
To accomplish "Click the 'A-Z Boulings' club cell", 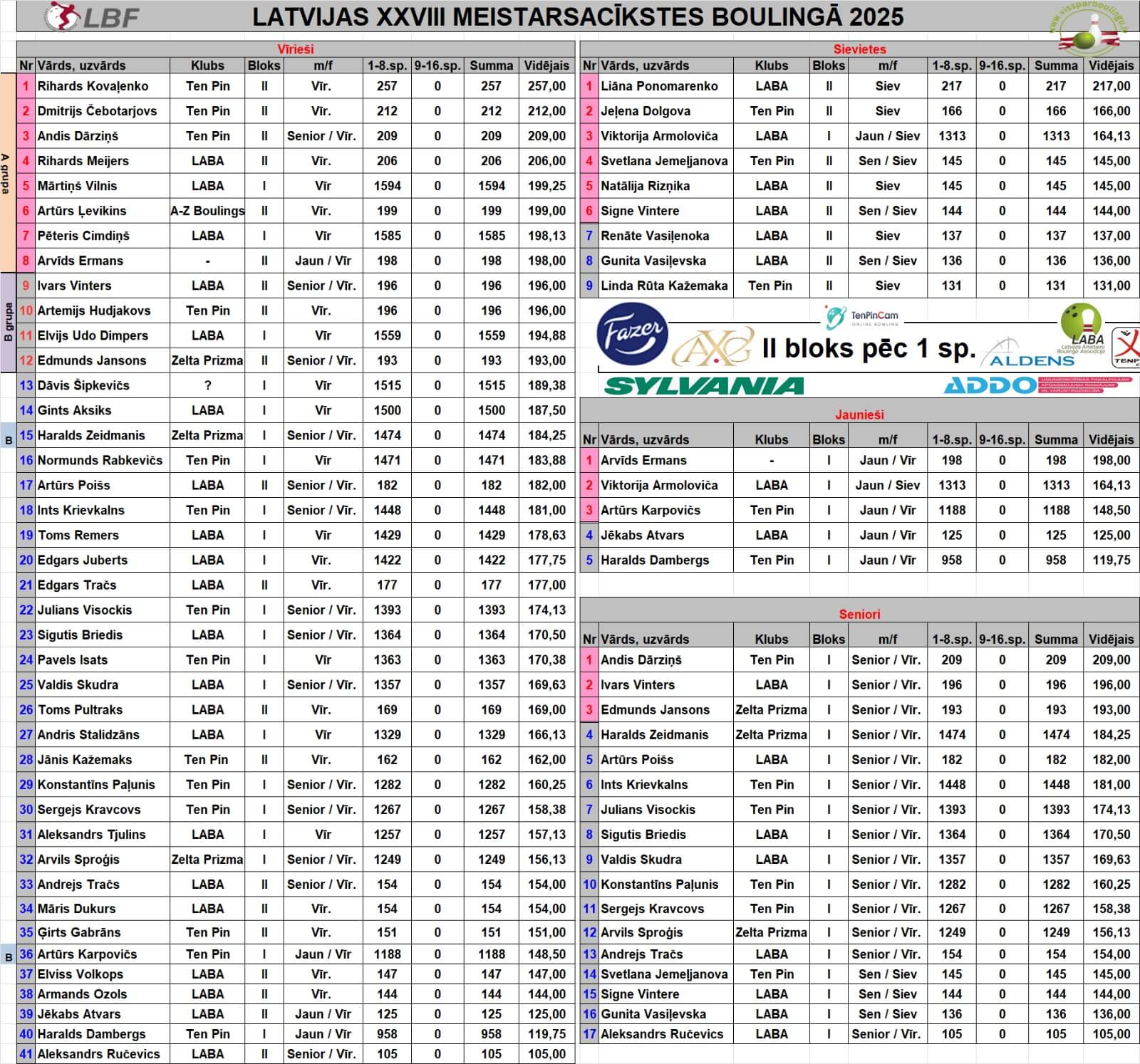I will pyautogui.click(x=207, y=211).
